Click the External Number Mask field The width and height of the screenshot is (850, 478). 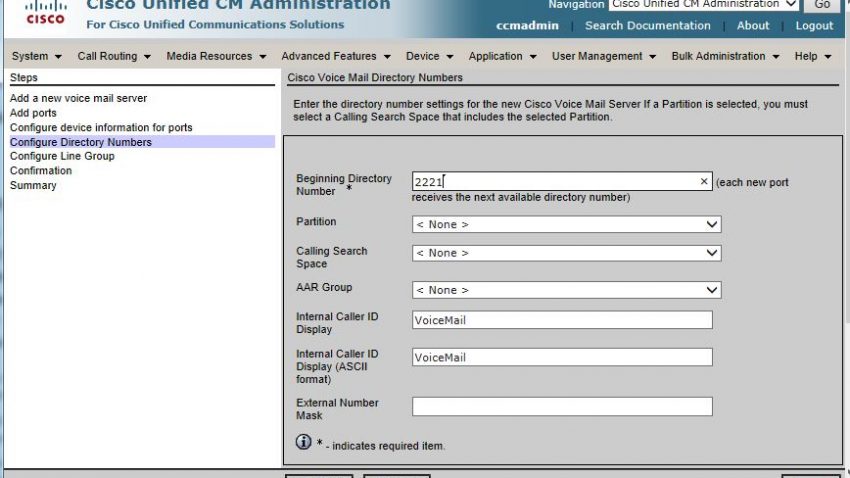(562, 407)
